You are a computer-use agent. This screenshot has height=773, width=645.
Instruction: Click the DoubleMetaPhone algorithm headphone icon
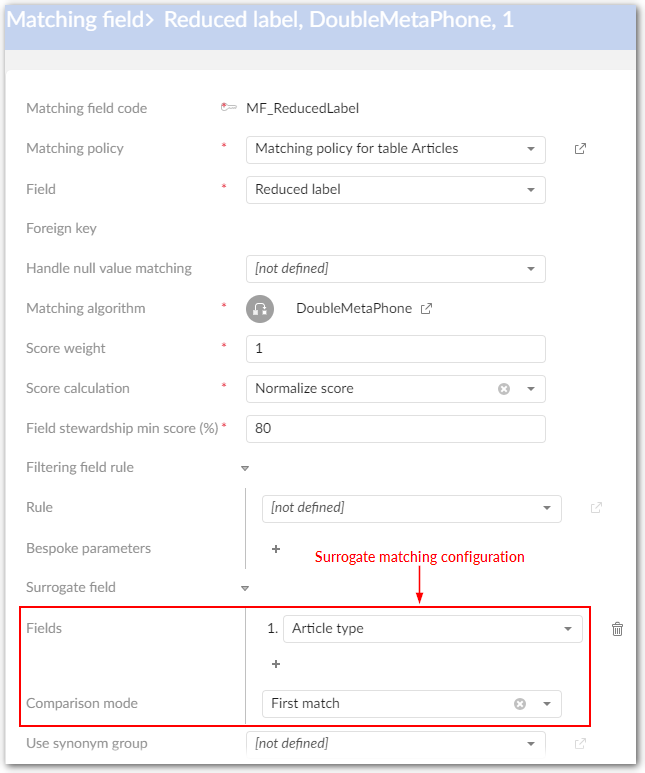[260, 309]
